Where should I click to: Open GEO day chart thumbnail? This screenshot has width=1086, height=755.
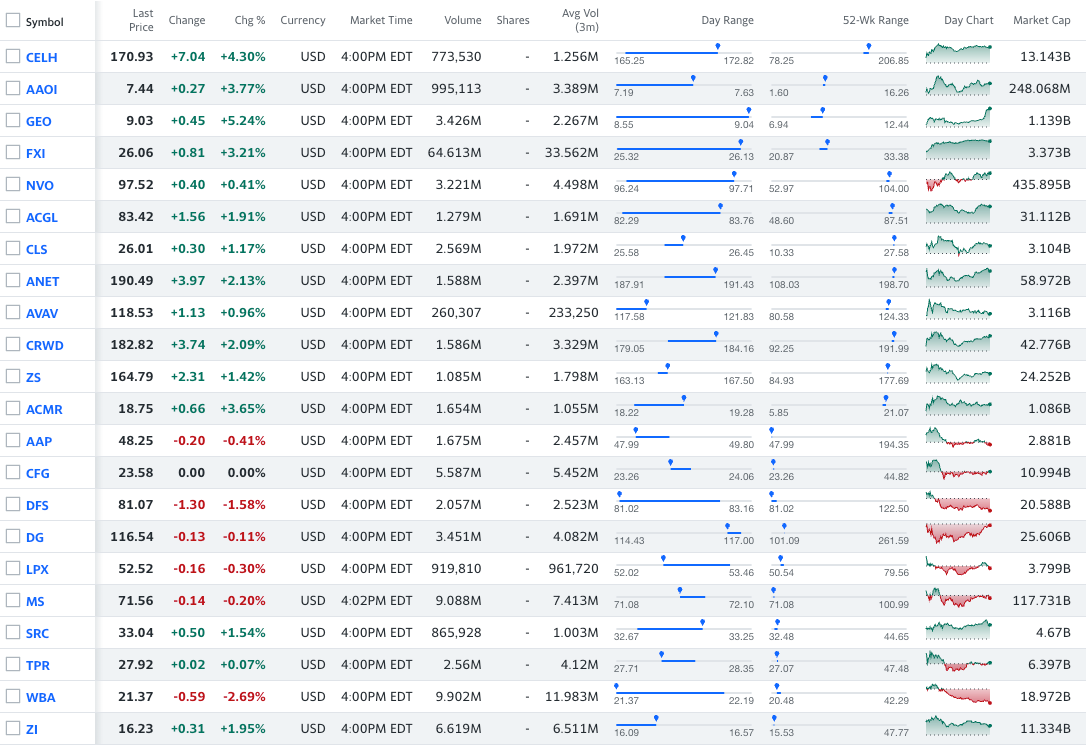[959, 118]
